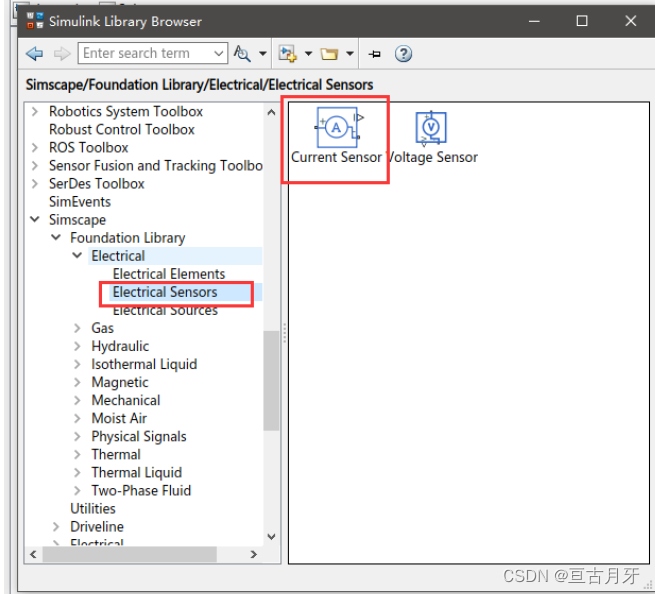Image resolution: width=655 pixels, height=594 pixels.
Task: Open the new model dropdown arrow
Action: tap(308, 53)
